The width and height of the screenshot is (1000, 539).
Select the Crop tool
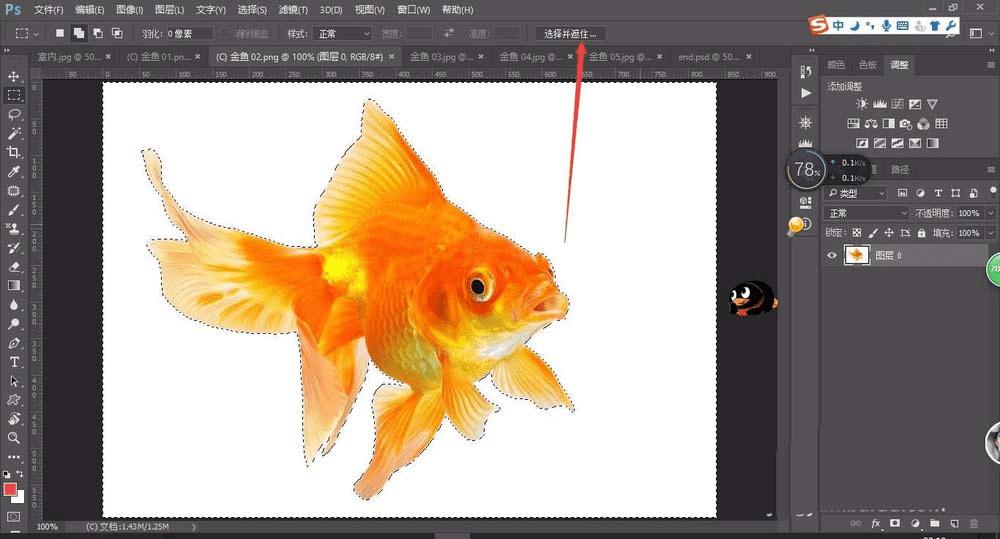click(13, 152)
